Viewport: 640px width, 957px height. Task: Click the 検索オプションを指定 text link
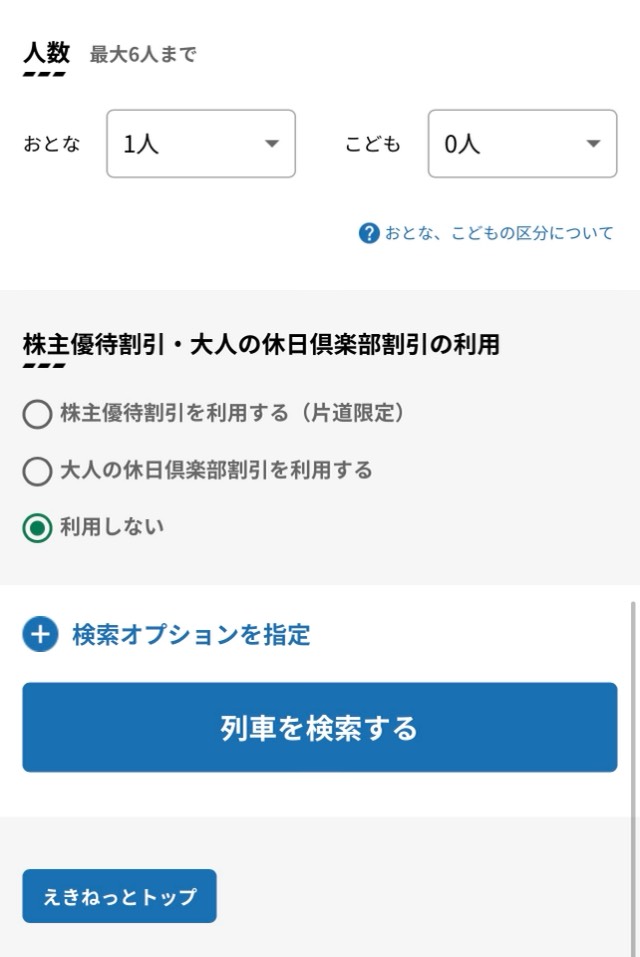pyautogui.click(x=192, y=635)
